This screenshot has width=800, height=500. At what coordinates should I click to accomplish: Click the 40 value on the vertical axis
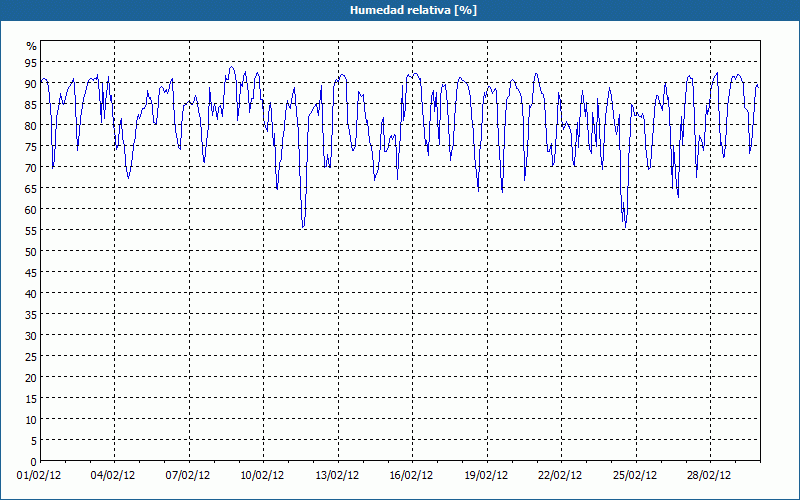[32, 294]
